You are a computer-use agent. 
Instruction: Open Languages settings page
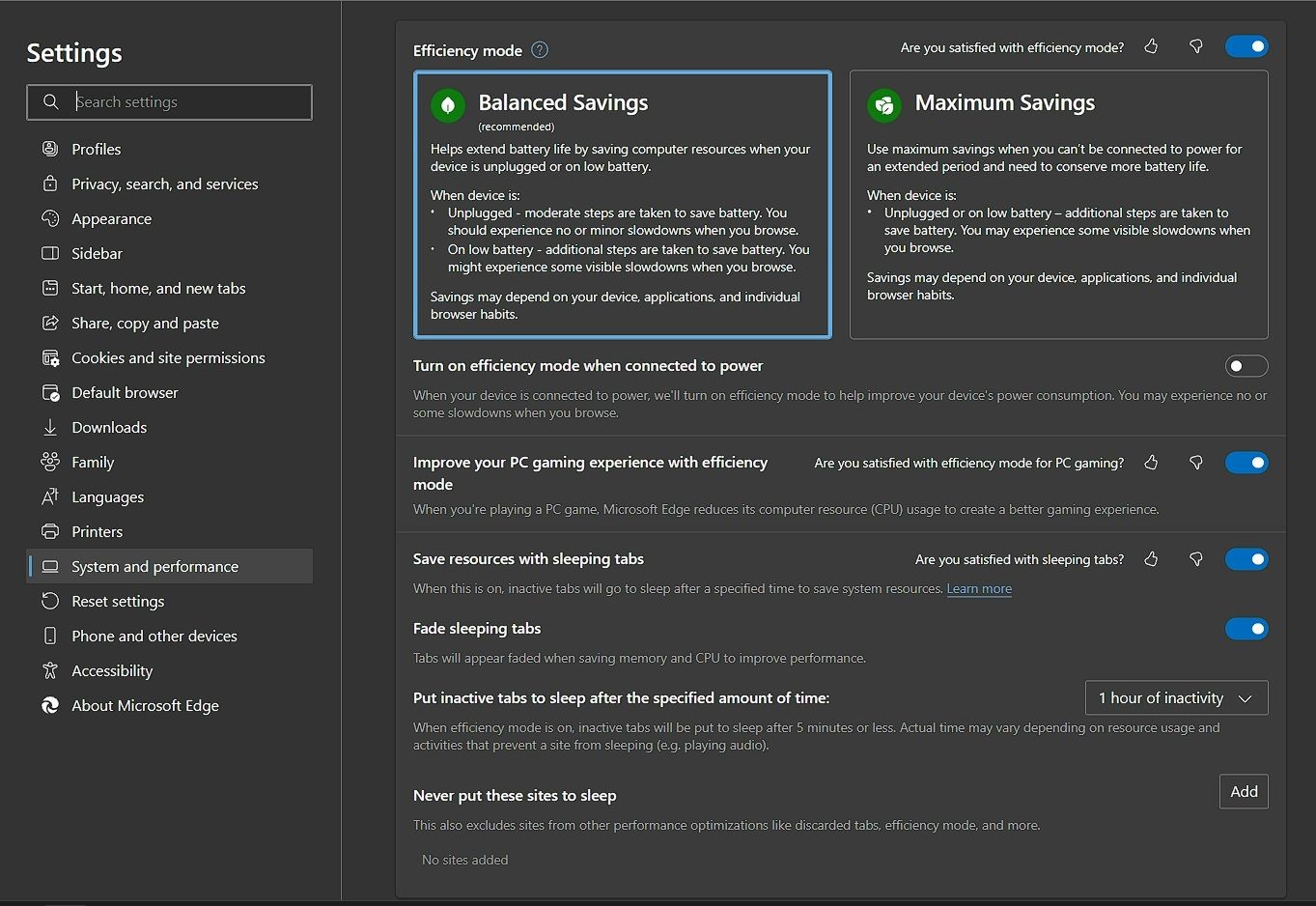tap(170, 496)
